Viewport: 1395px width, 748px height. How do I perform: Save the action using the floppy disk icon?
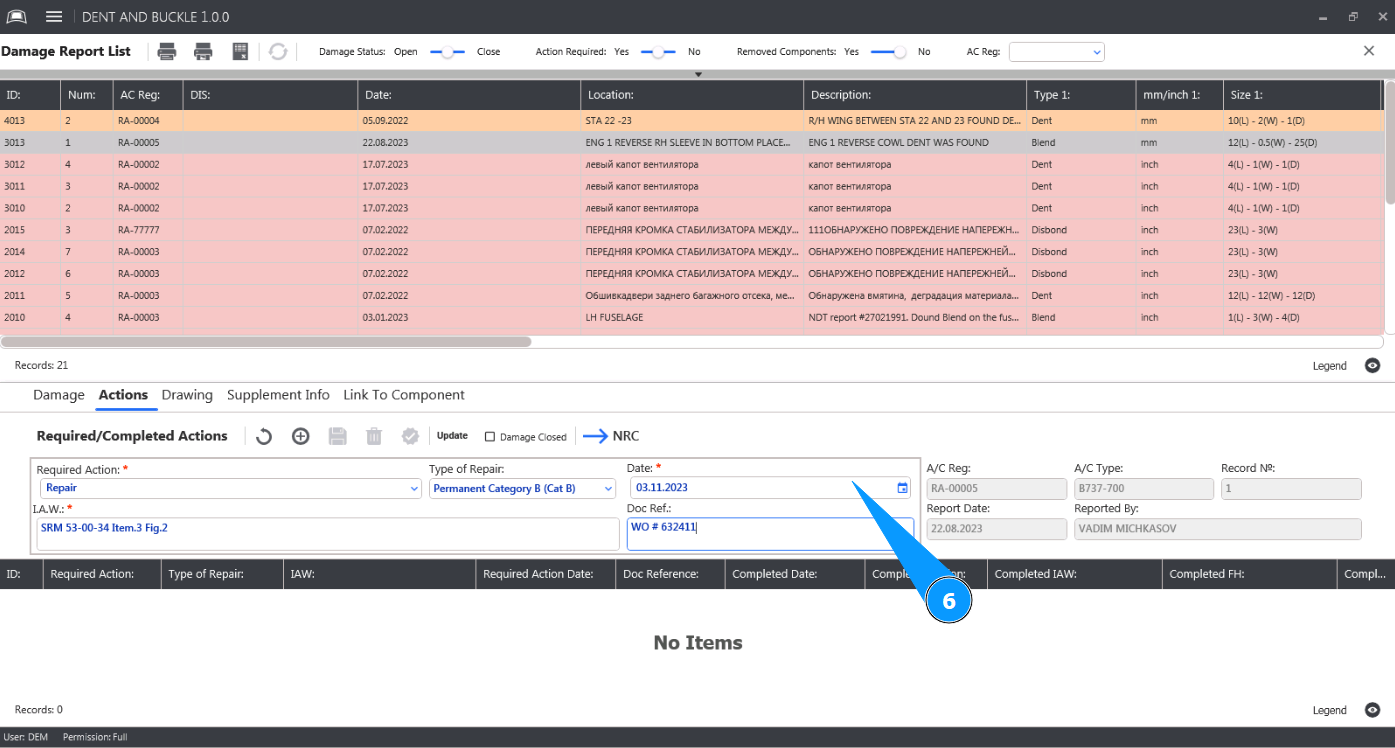[337, 436]
